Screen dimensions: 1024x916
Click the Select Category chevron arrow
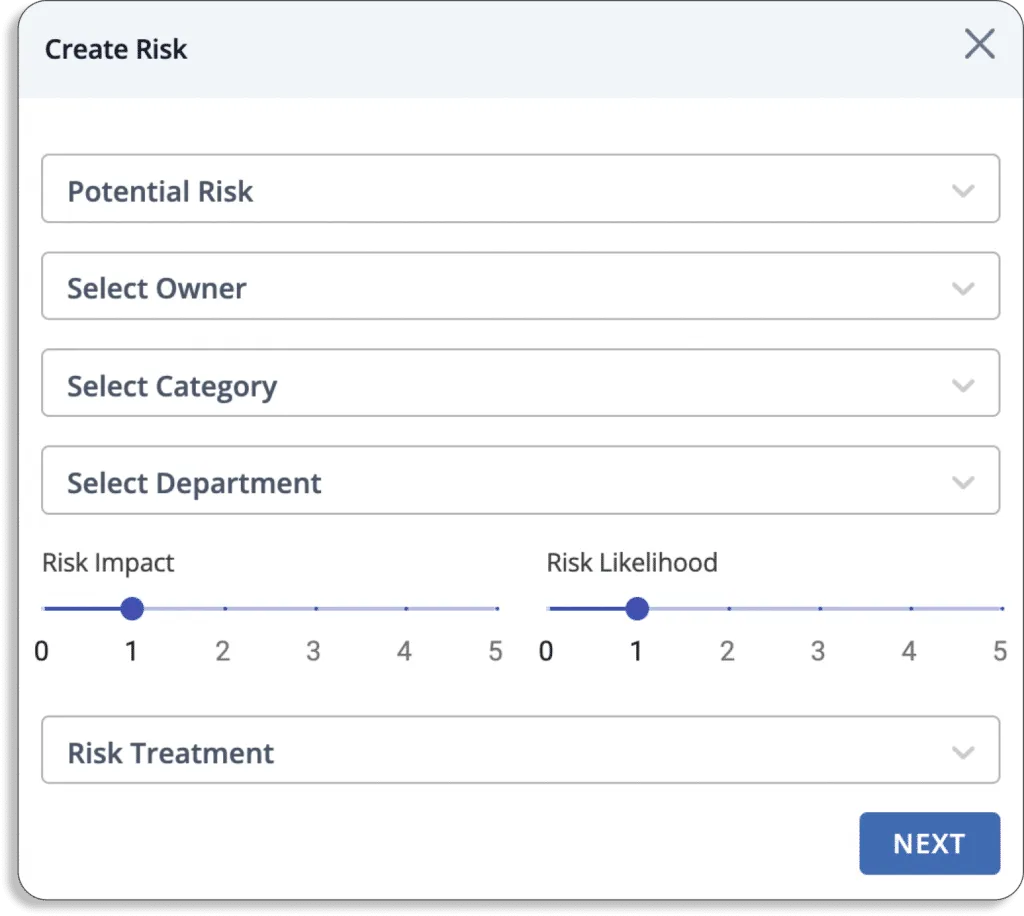[963, 385]
